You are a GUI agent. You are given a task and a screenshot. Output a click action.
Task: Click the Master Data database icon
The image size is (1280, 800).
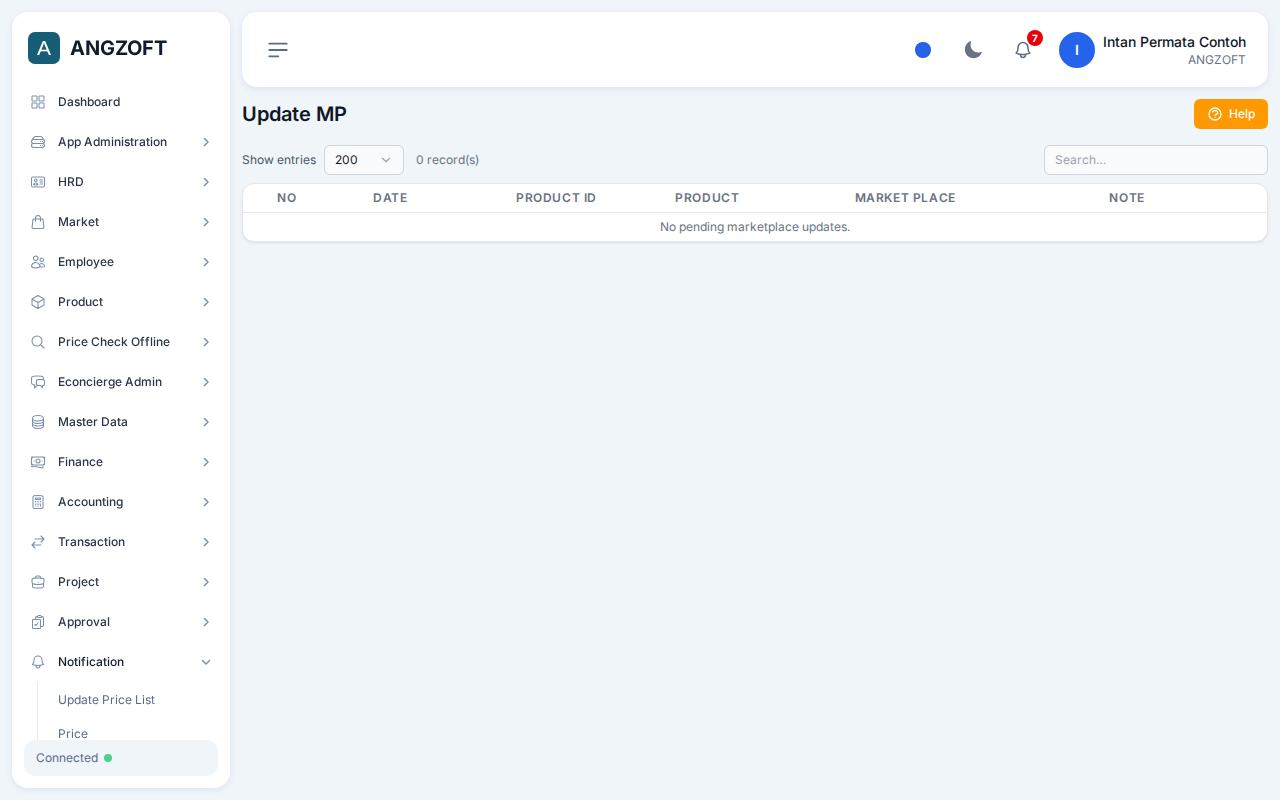[38, 422]
